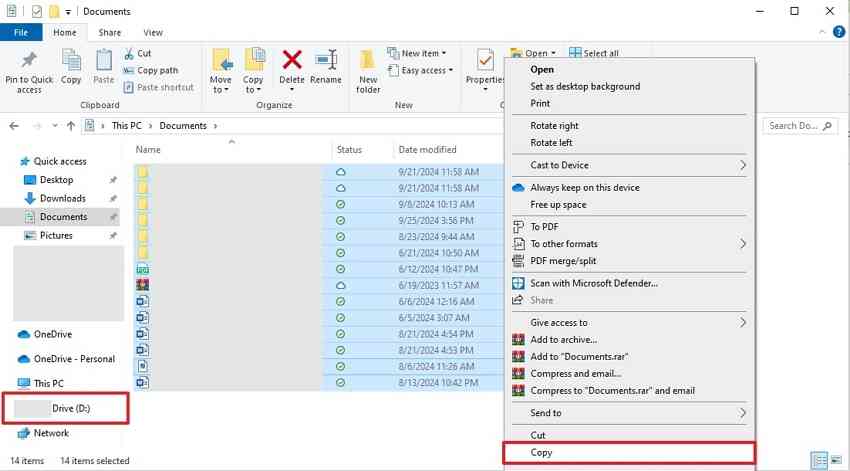Expand Send to submenu
This screenshot has height=471, width=850.
[x=629, y=413]
